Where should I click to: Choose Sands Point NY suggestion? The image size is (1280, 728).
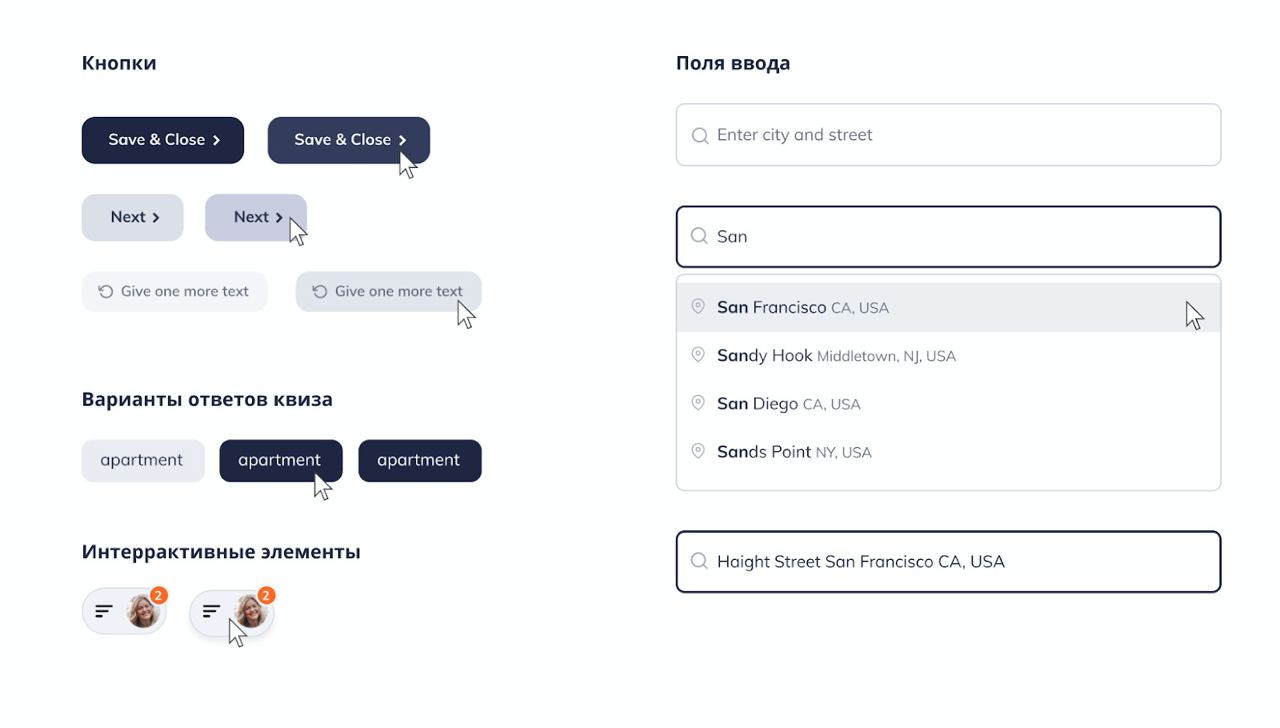[x=794, y=451]
